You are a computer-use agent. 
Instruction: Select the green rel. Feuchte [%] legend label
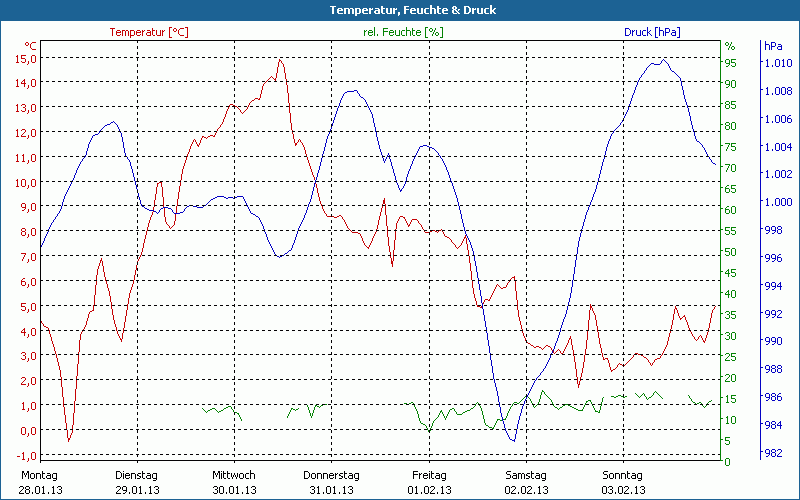point(402,32)
